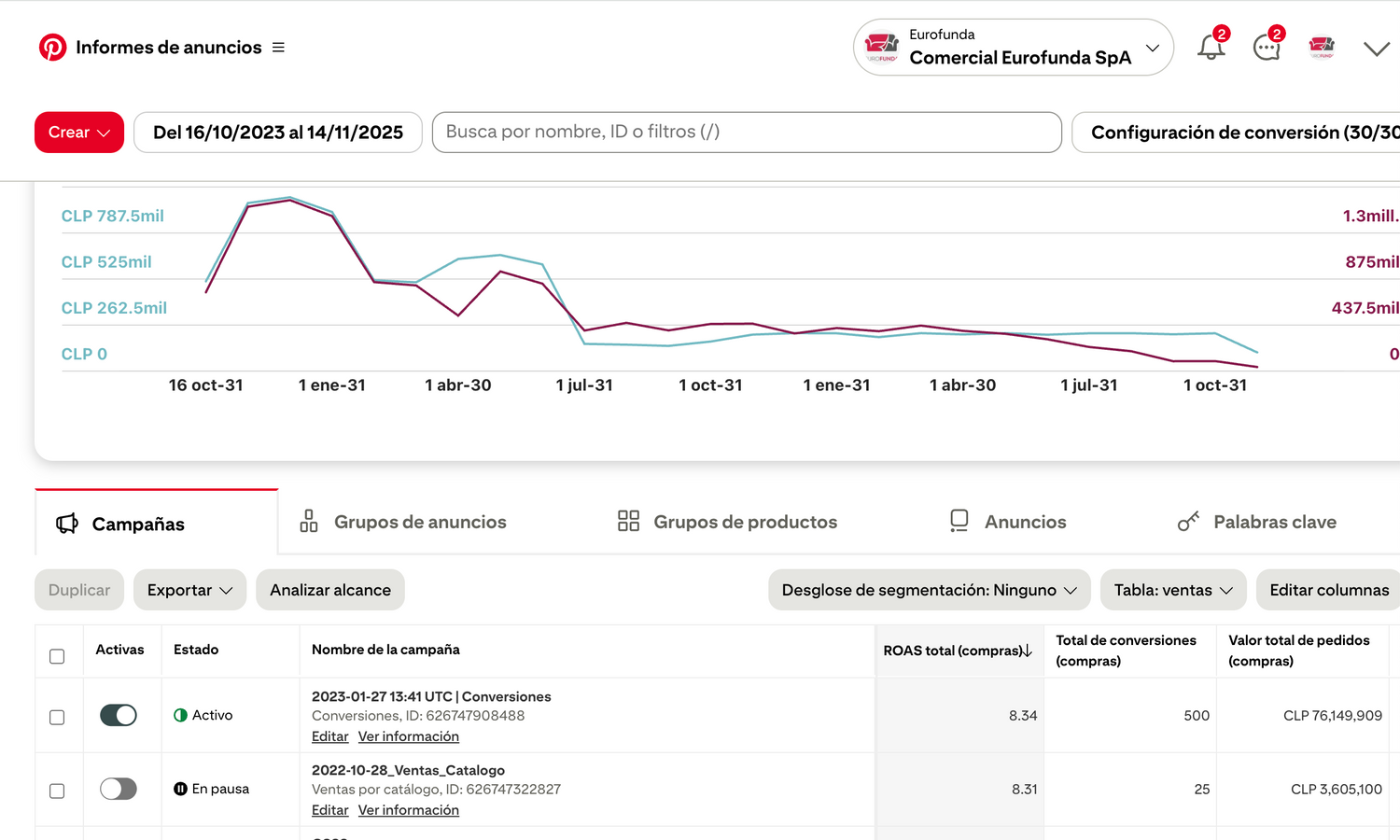Click the Eurofunda profile avatar at top right
1400x840 pixels.
pyautogui.click(x=1322, y=48)
